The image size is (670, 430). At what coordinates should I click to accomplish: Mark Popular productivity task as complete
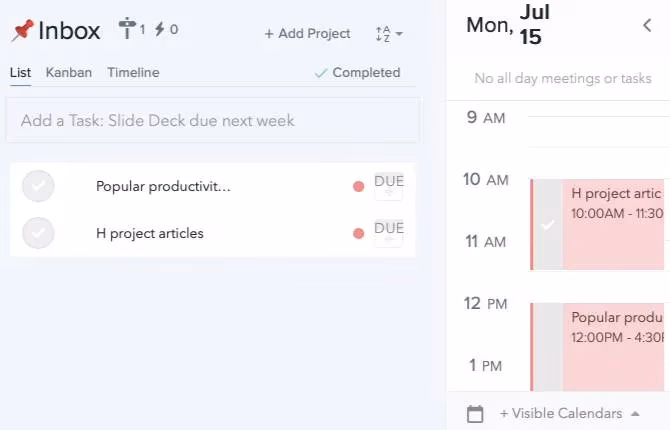click(38, 186)
